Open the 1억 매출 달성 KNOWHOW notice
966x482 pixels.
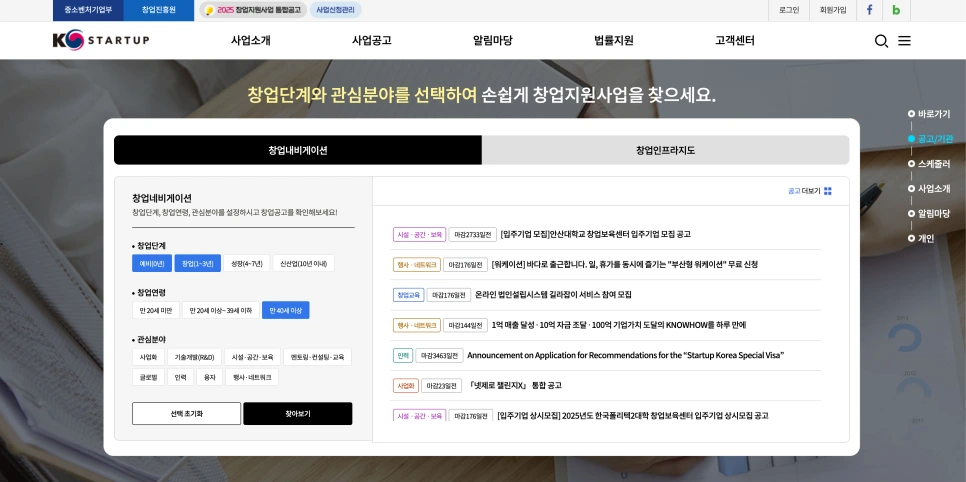(x=619, y=325)
